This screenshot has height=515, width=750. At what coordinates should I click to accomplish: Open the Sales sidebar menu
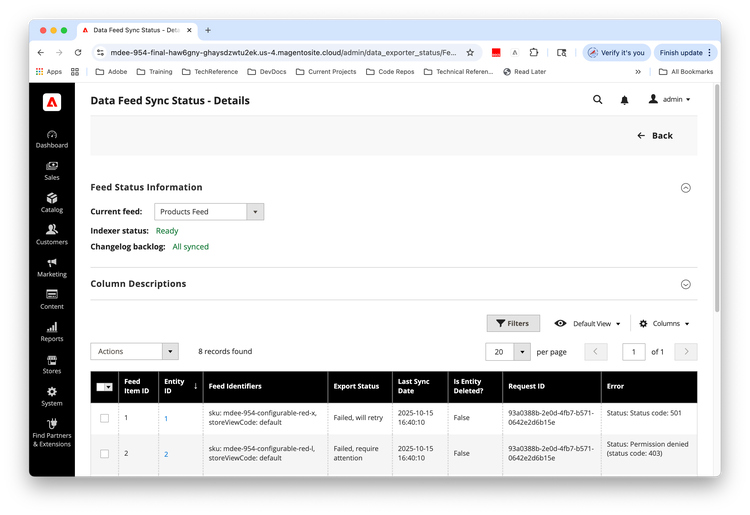click(x=52, y=171)
